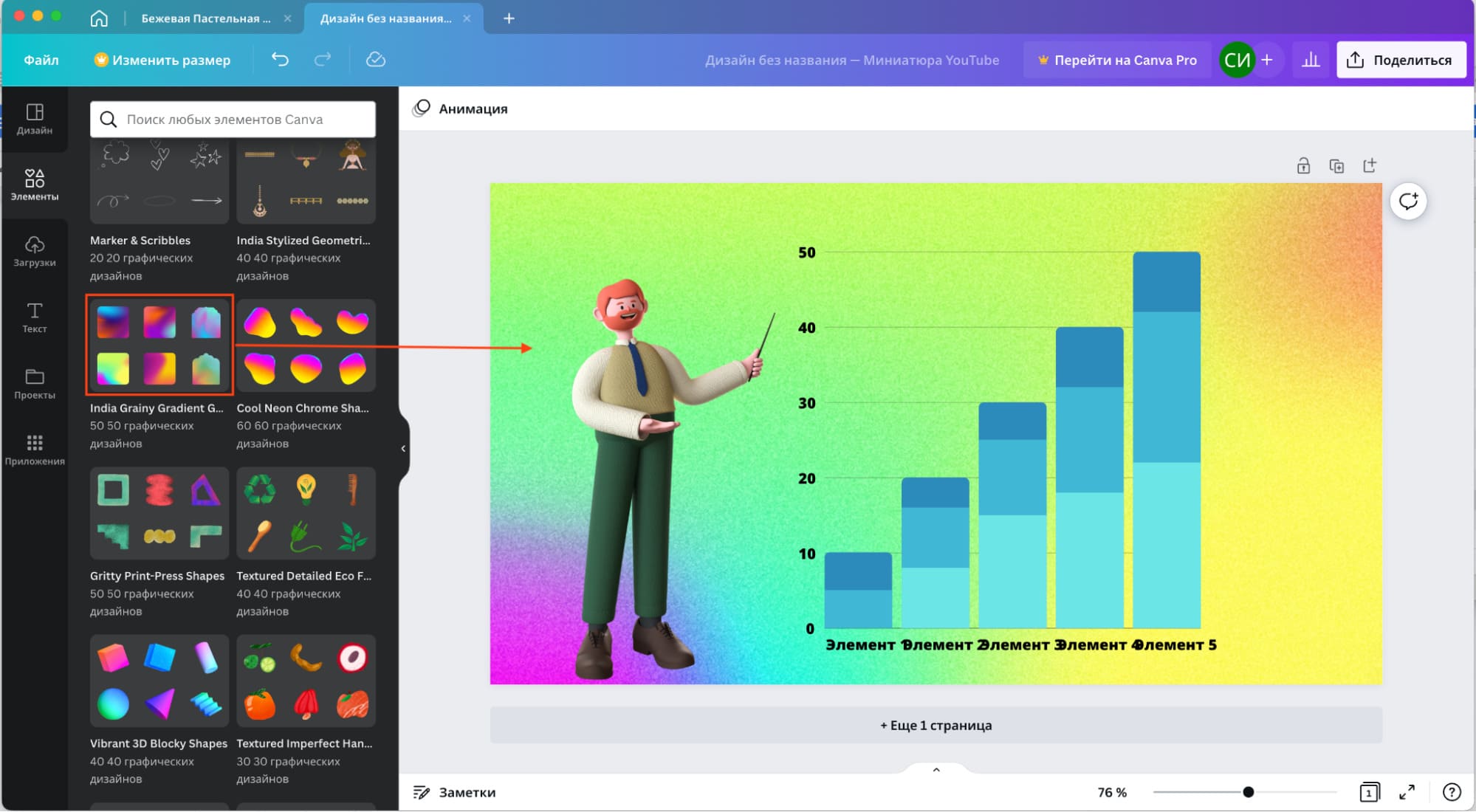The width and height of the screenshot is (1476, 812).
Task: Collapse the elements side panel arrow
Action: click(x=403, y=448)
